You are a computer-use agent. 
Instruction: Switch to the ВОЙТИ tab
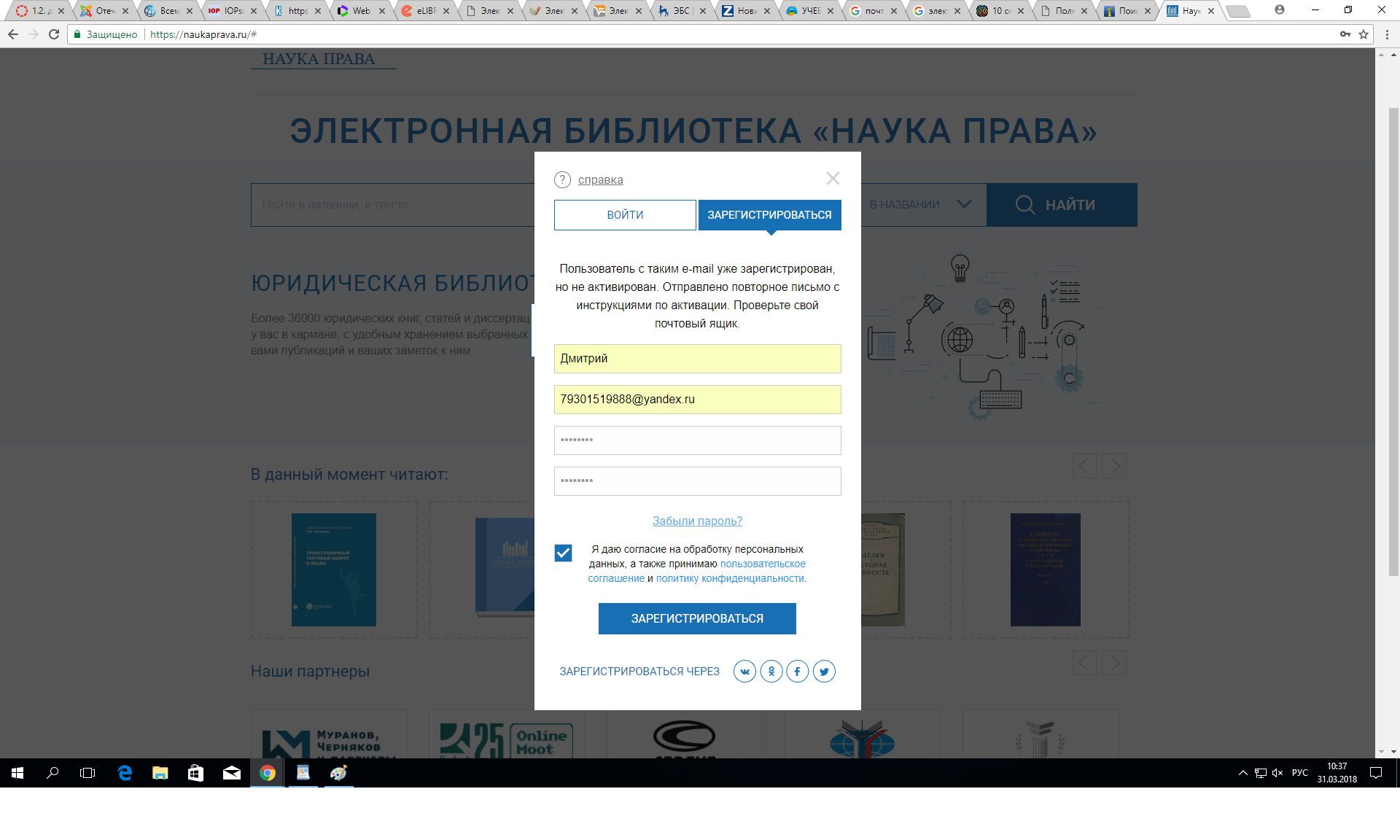click(625, 215)
